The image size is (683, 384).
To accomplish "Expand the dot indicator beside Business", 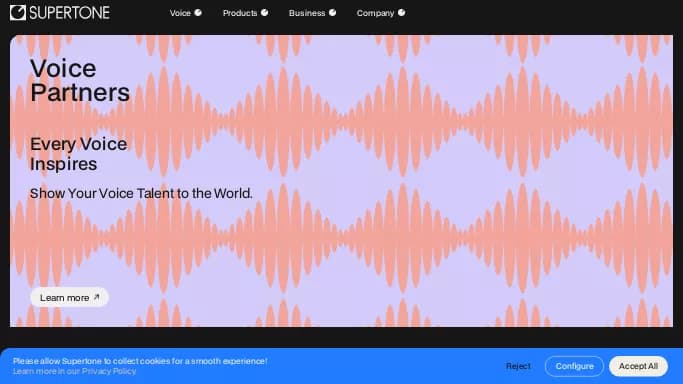I will [332, 13].
